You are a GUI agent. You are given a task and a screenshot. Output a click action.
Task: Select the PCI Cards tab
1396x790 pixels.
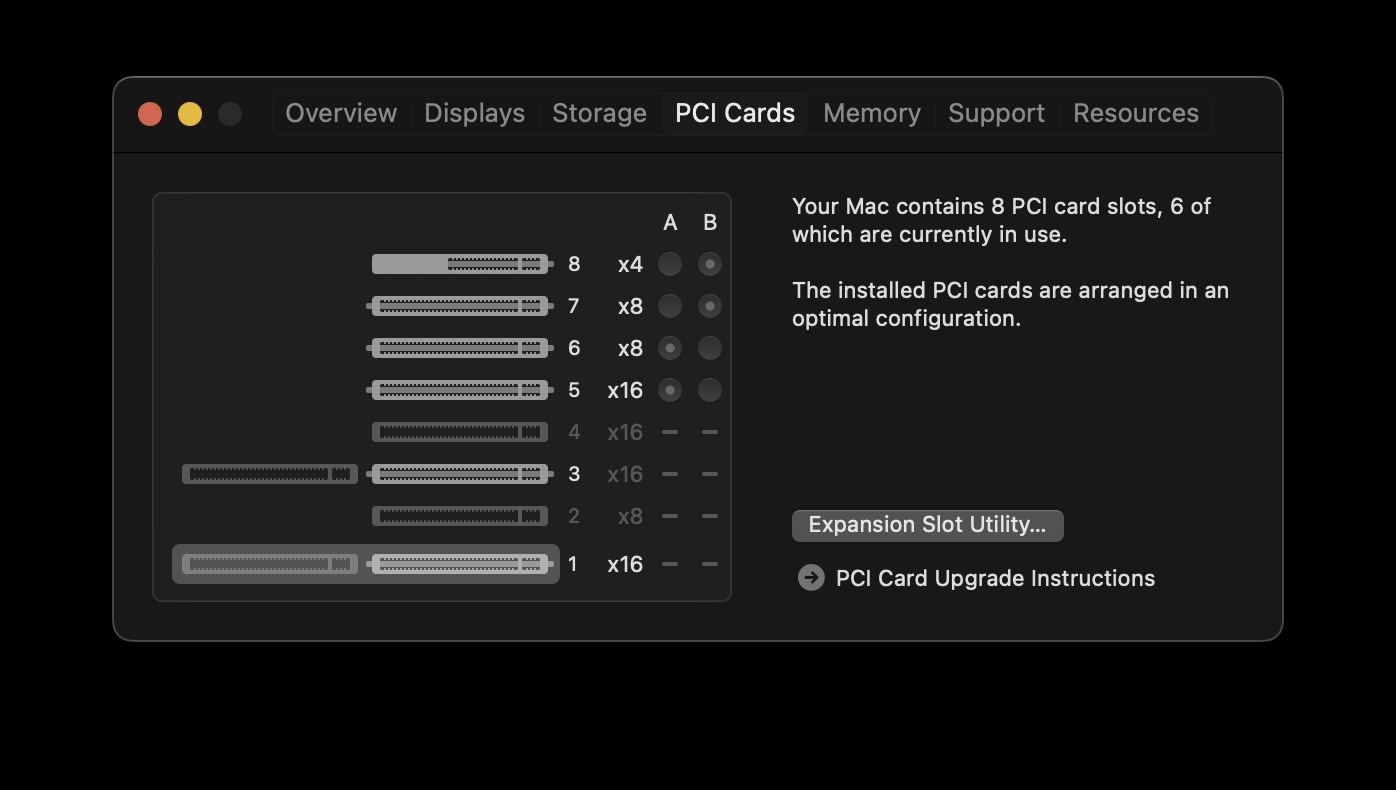735,113
